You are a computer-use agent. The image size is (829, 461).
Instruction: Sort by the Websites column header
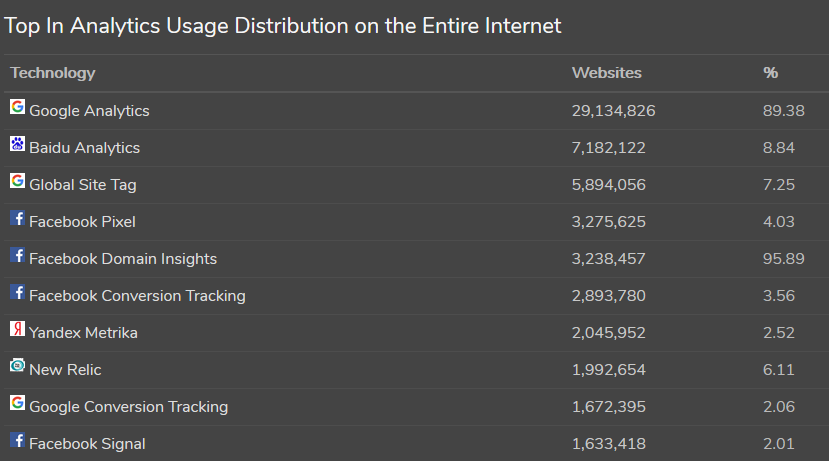pos(606,73)
